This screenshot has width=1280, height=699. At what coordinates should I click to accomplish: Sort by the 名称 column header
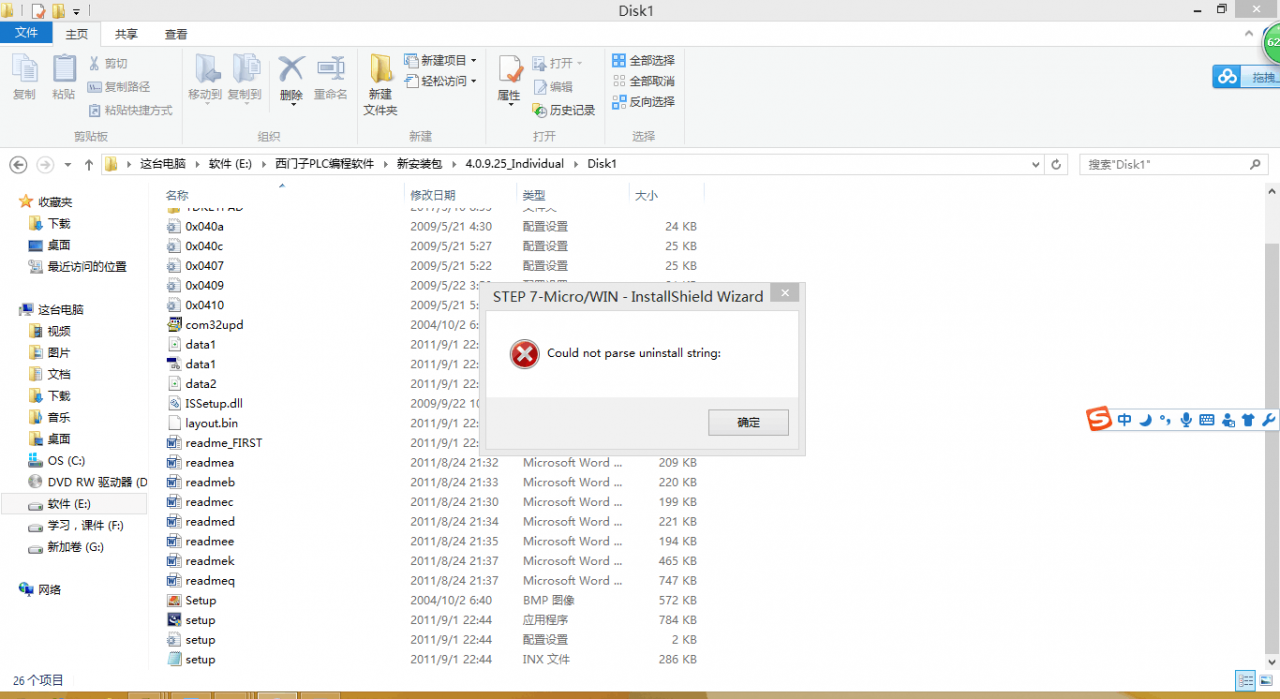point(177,195)
